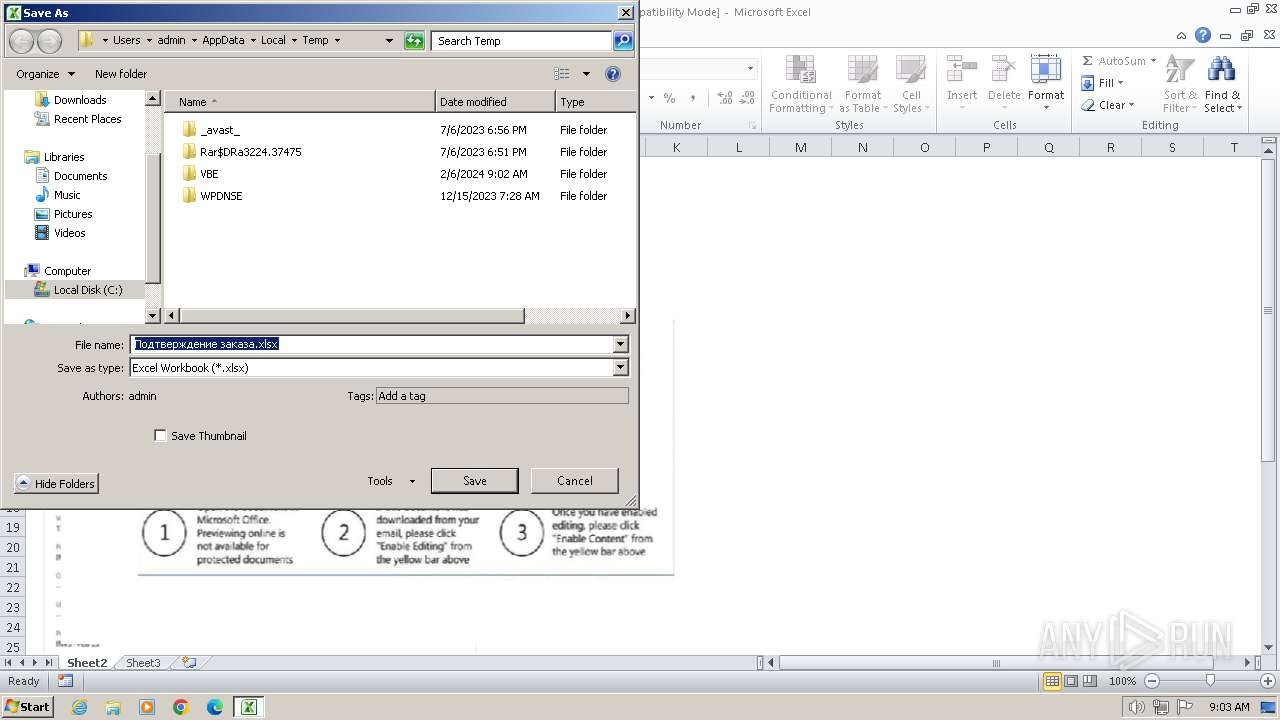Click Format as Table in Excel ribbon
Image resolution: width=1280 pixels, height=720 pixels.
point(862,84)
